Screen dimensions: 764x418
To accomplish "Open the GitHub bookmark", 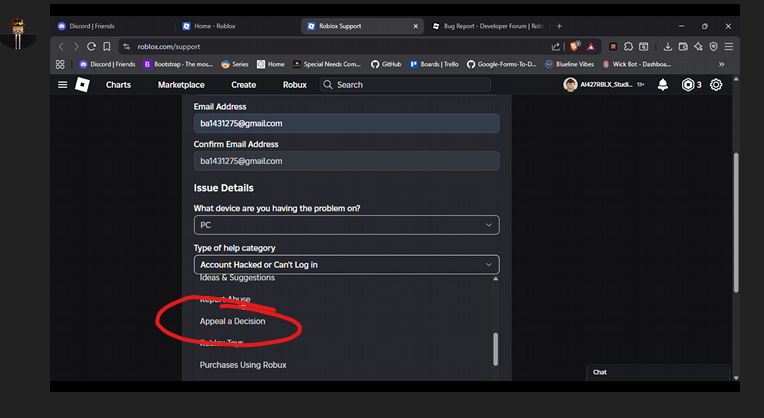I will (386, 64).
